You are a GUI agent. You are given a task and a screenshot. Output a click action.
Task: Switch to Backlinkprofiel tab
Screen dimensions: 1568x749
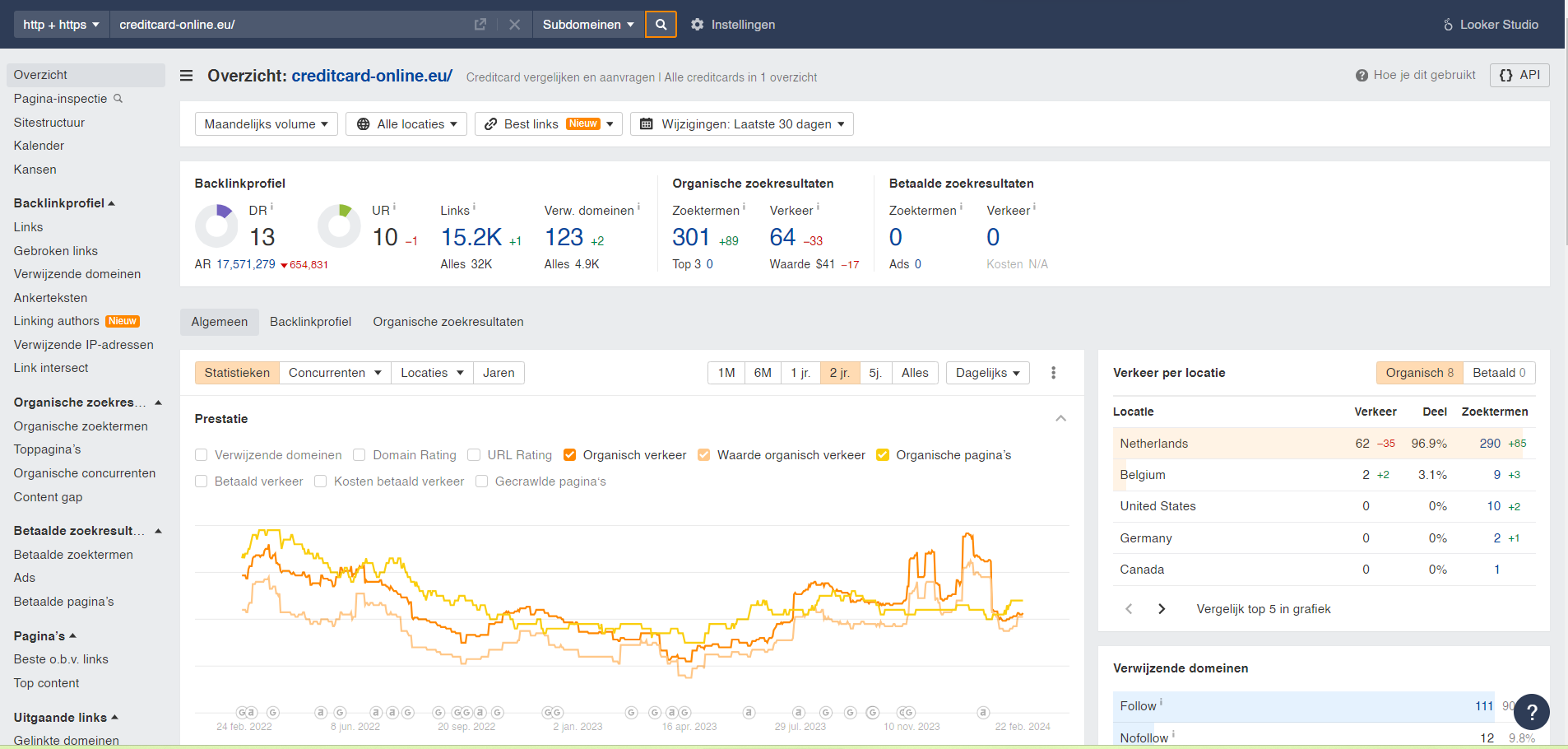(x=310, y=322)
